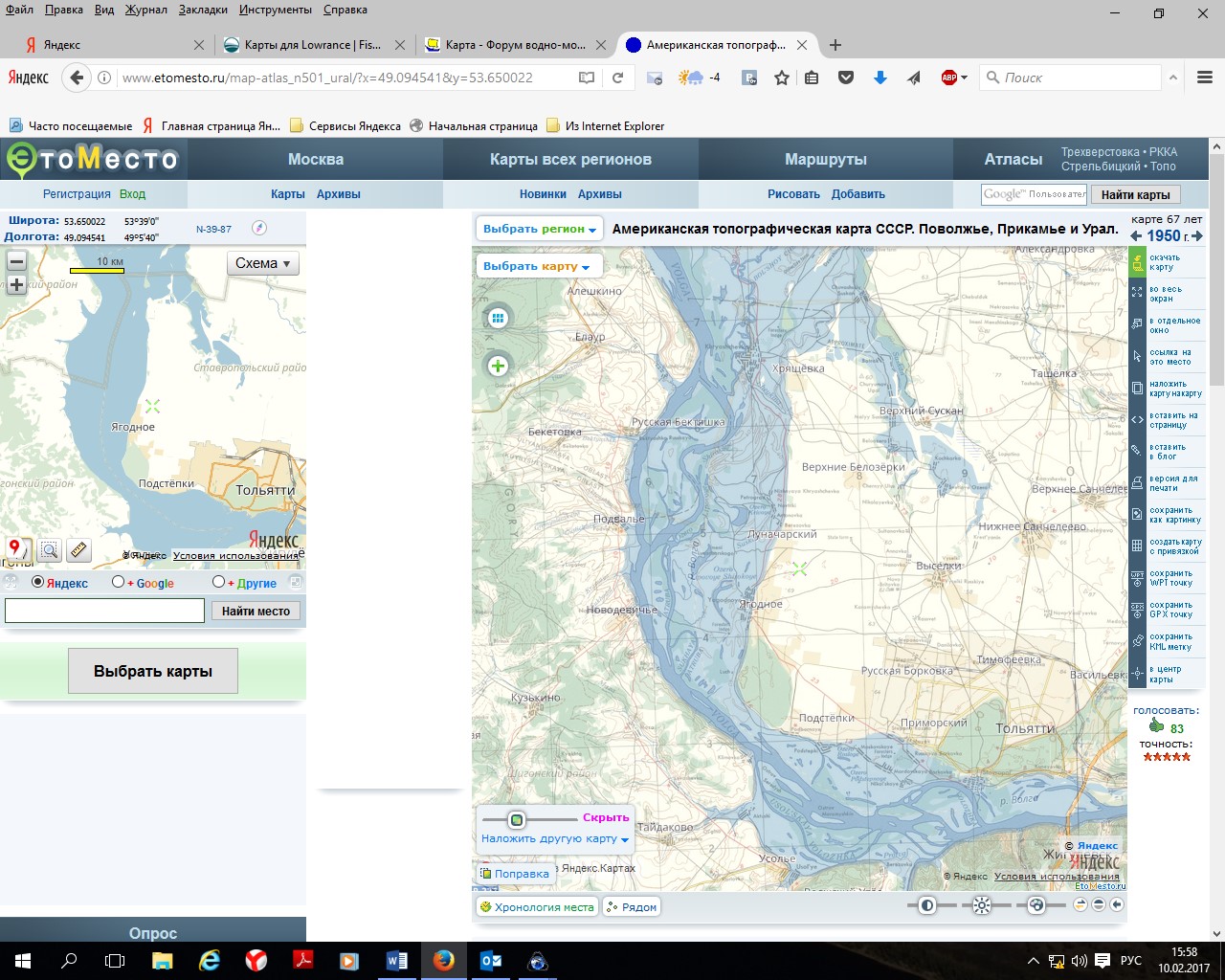
Task: Click the map overlay transparency slider handle
Action: (x=517, y=819)
